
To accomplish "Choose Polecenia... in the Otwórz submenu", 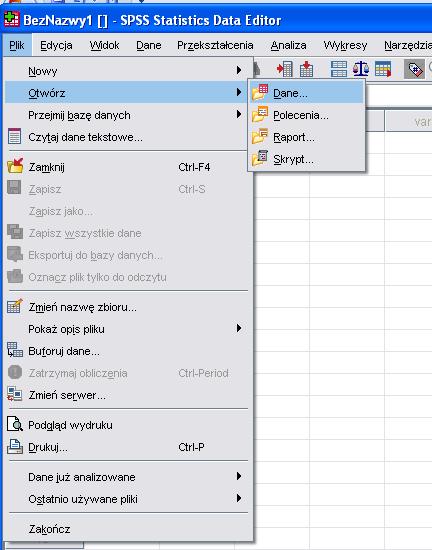I will 306,115.
